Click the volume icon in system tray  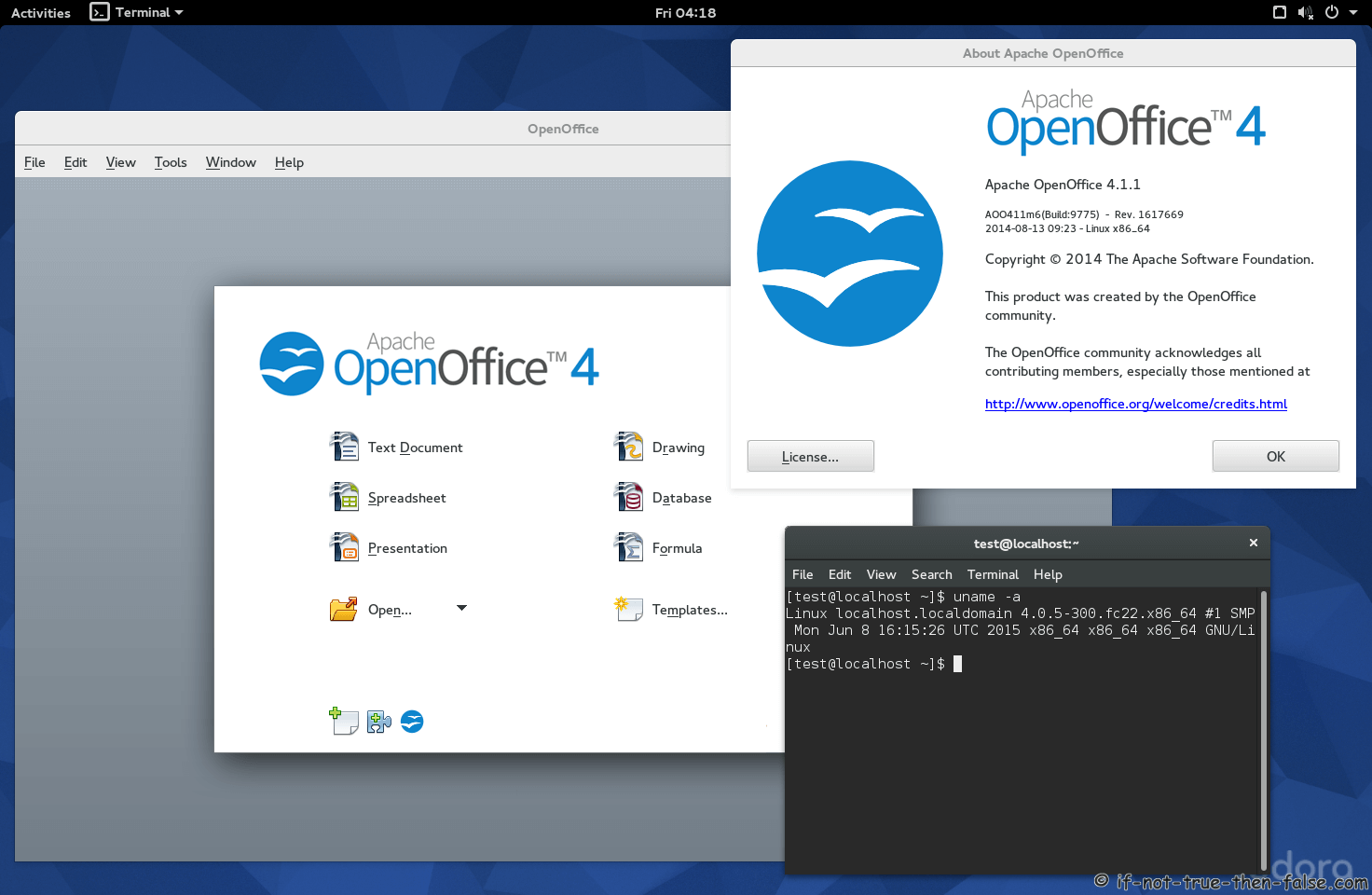1305,12
